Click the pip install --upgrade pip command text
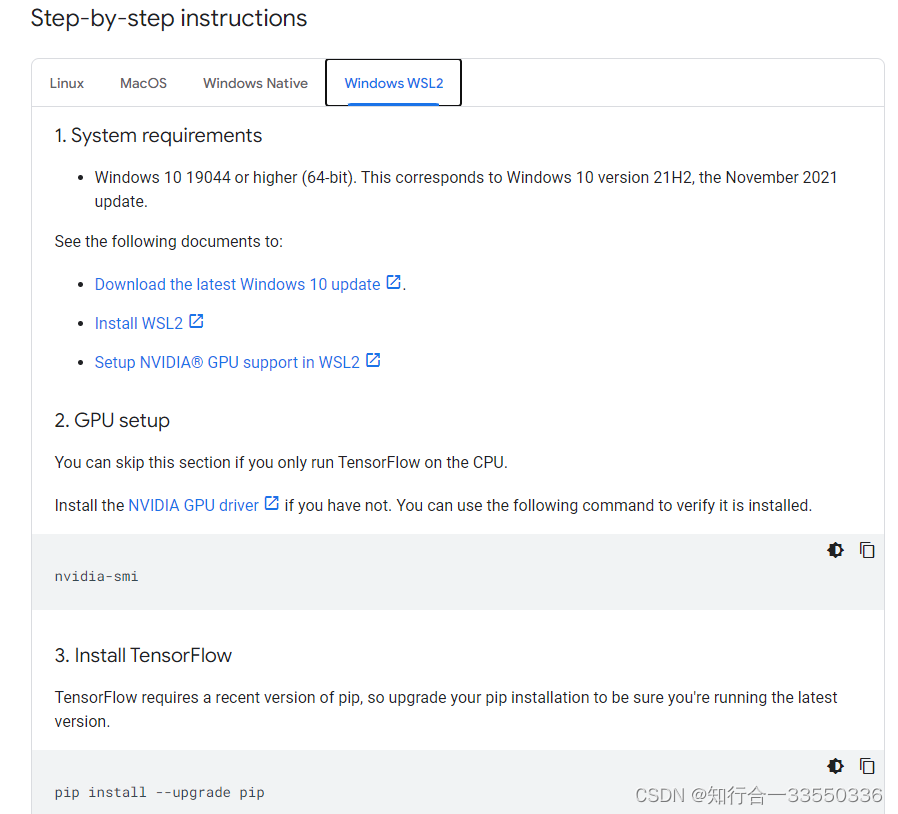 pyautogui.click(x=159, y=792)
